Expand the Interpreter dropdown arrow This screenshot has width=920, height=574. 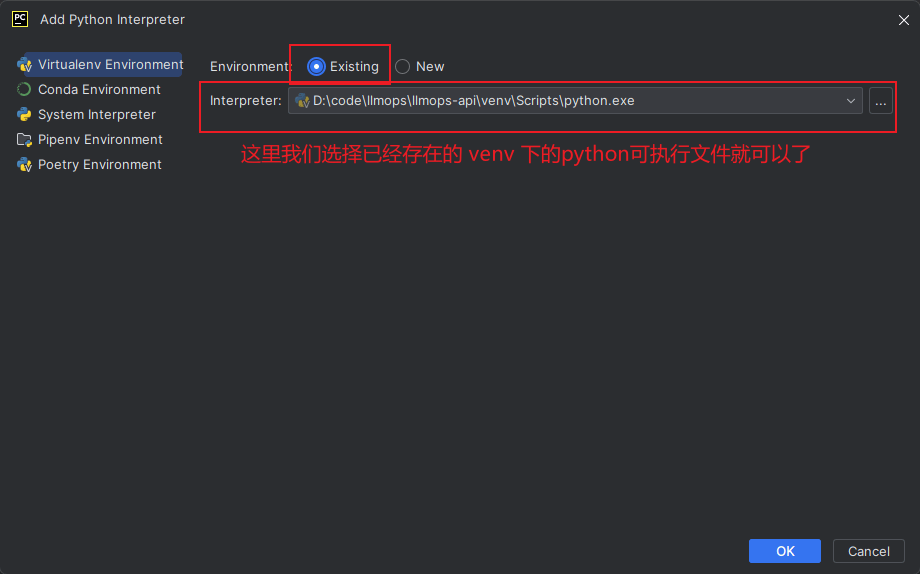pyautogui.click(x=851, y=100)
